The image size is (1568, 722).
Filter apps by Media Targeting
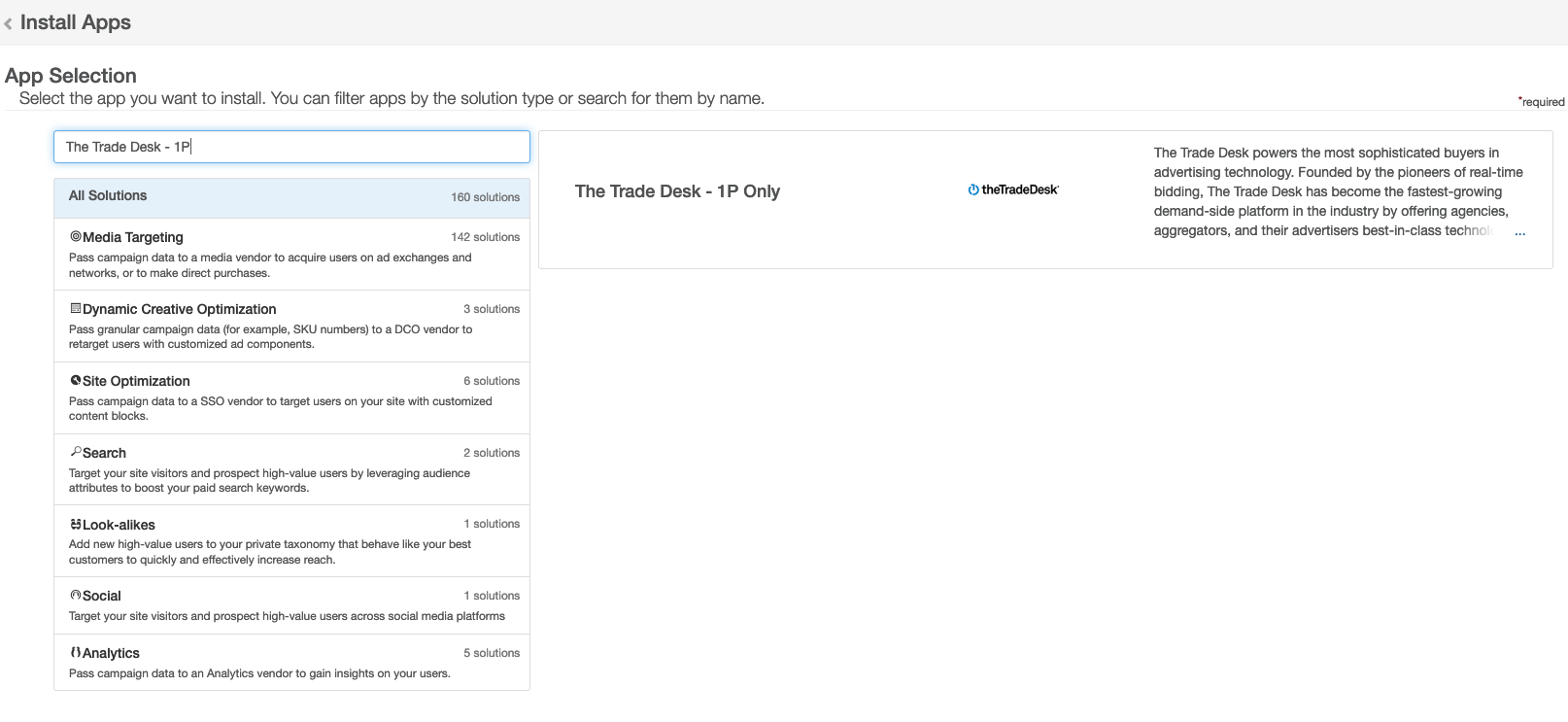click(x=291, y=254)
